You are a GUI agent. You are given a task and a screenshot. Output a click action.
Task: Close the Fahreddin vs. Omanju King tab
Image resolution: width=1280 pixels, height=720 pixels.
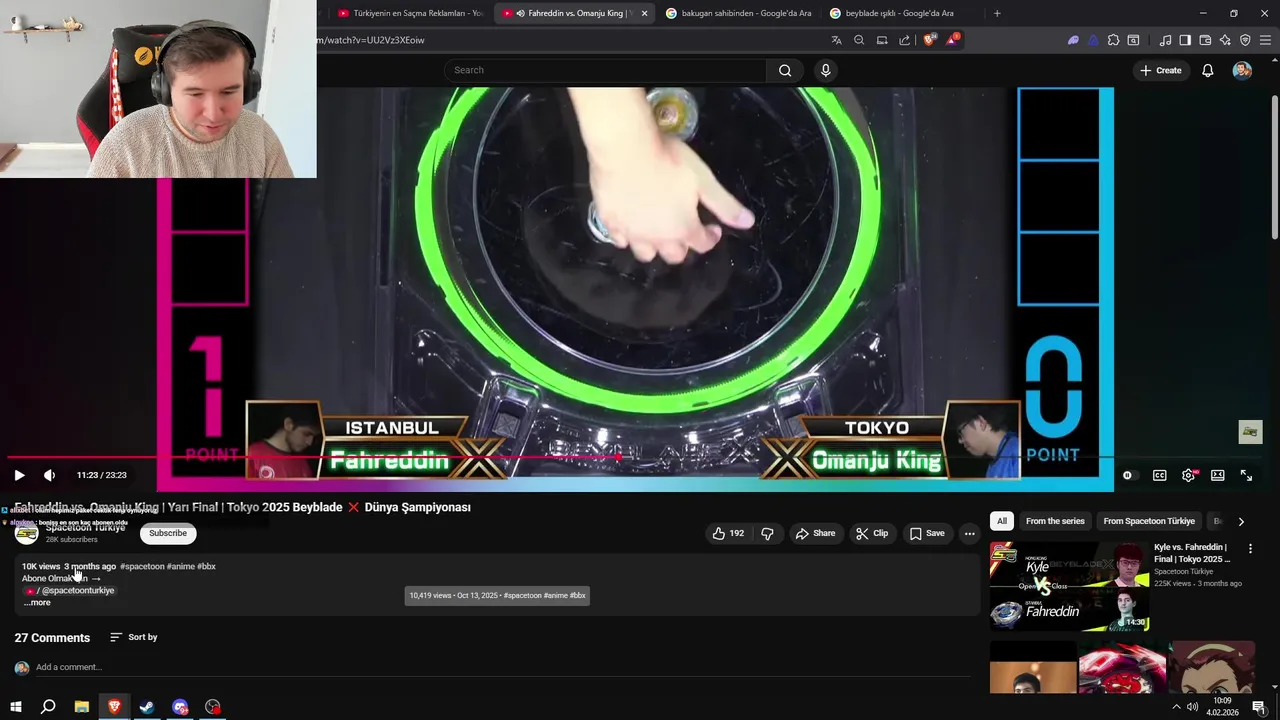644,13
